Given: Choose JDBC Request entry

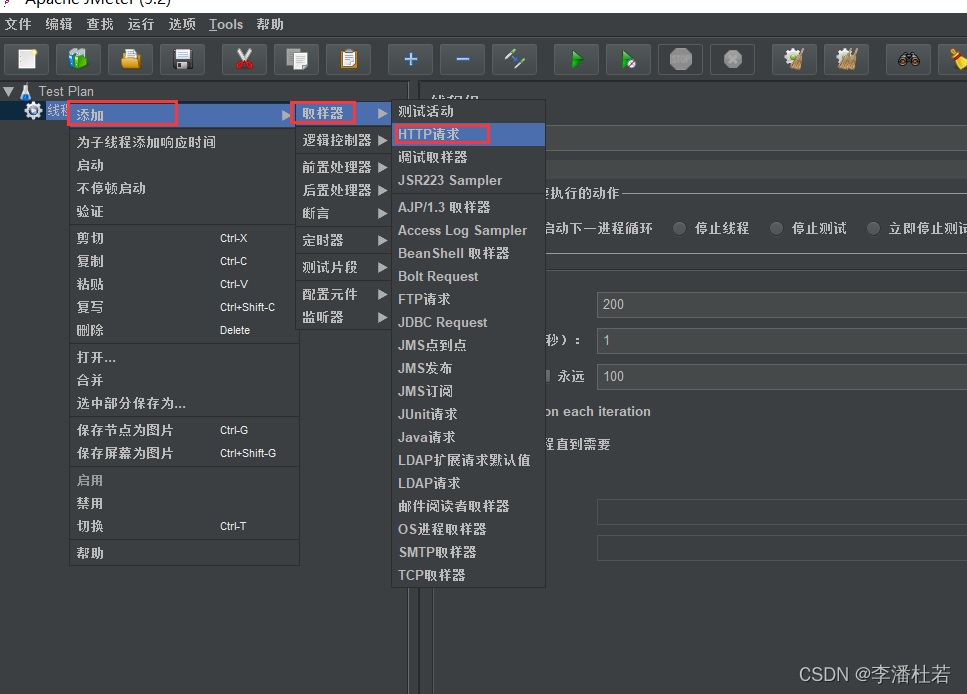Looking at the screenshot, I should [469, 322].
